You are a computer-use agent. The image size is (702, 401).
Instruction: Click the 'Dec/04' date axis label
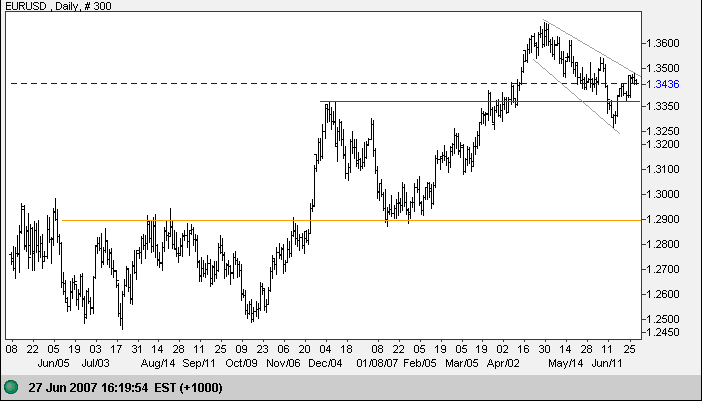[x=325, y=363]
